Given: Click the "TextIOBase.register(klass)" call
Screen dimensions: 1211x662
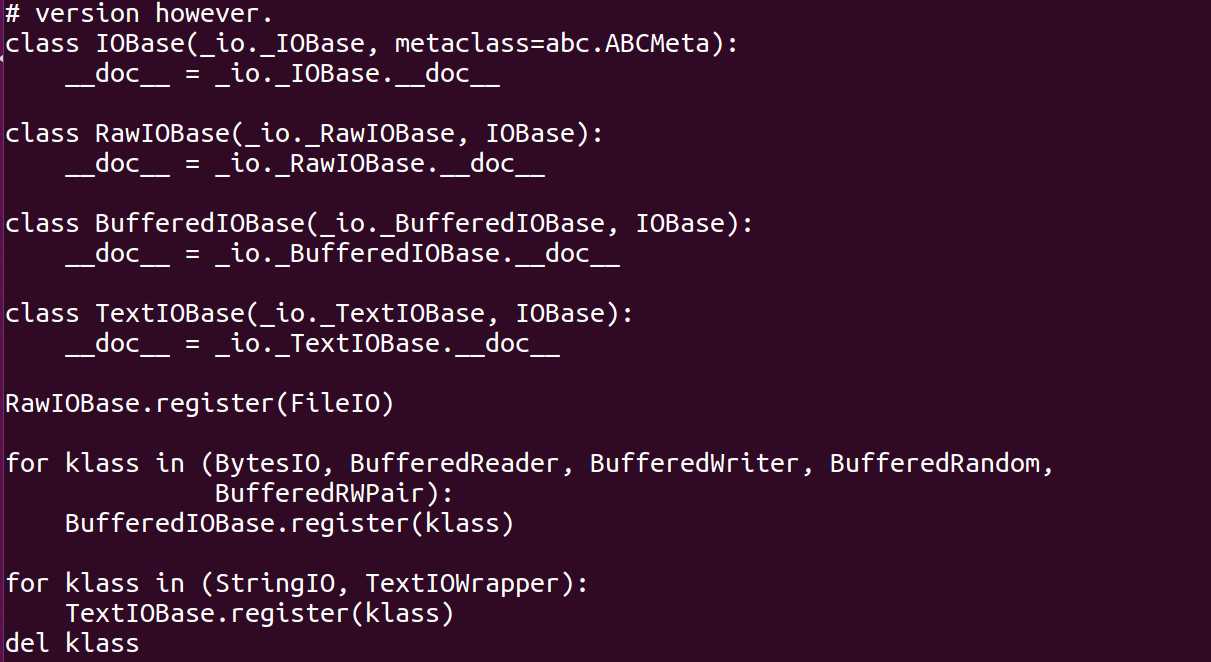Looking at the screenshot, I should click(x=259, y=613).
